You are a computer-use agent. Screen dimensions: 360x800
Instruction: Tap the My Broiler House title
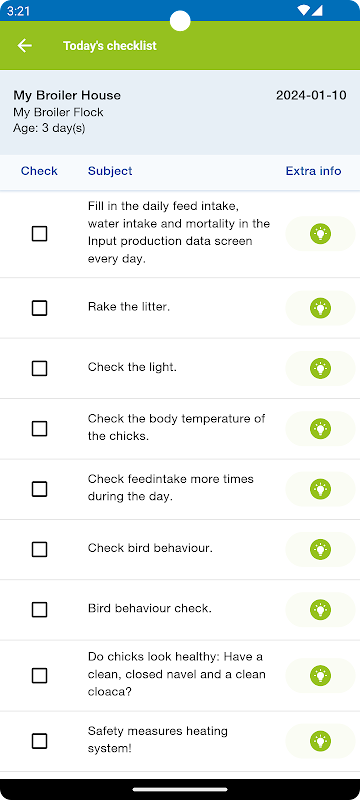click(x=67, y=95)
